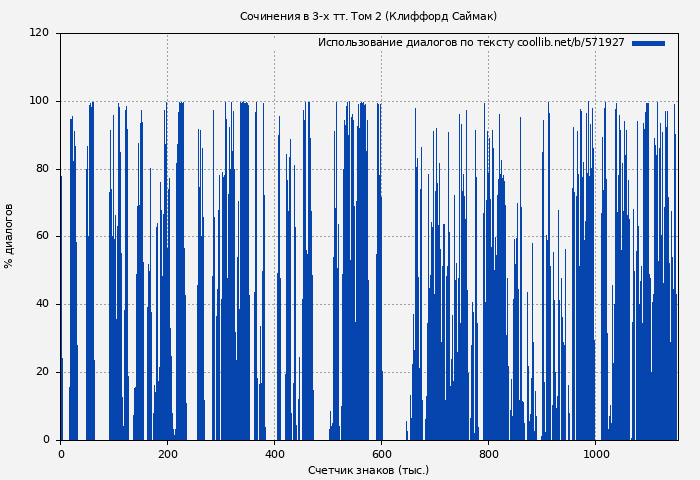
Task: Click the x-axis label 'Счетчик знаков (тыс.)'
Action: pos(368,470)
